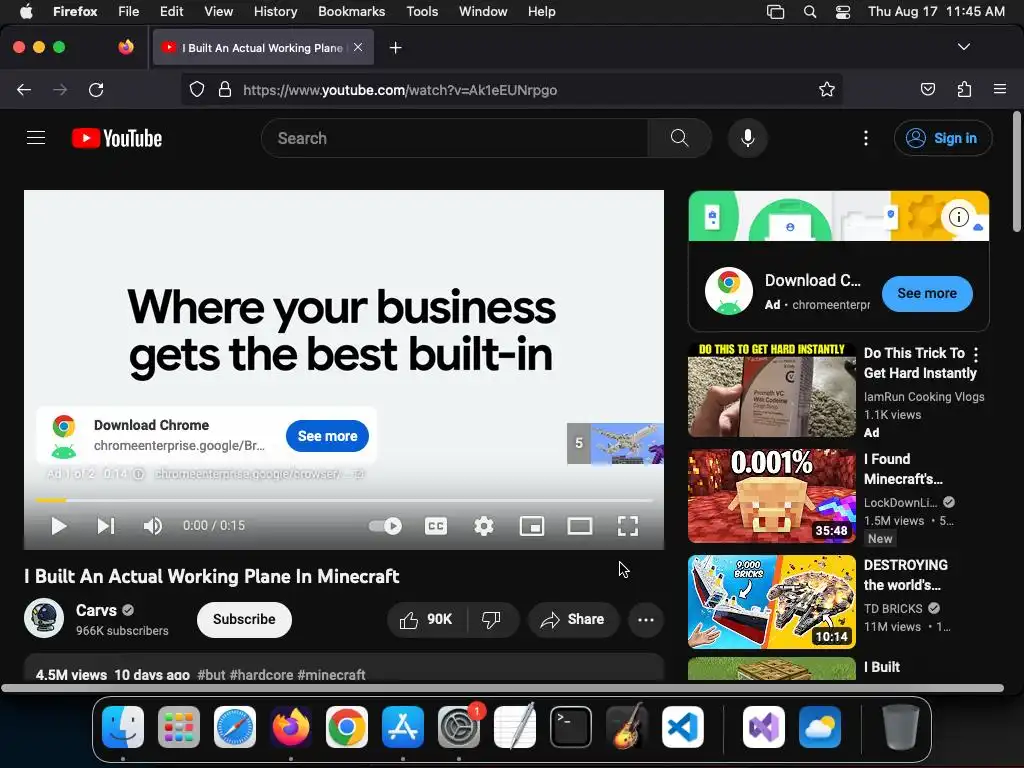Open the History menu
The height and width of the screenshot is (768, 1024).
(x=275, y=11)
